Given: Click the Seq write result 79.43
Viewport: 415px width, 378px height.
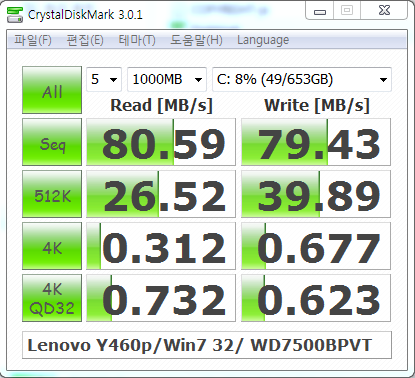Looking at the screenshot, I should (316, 142).
